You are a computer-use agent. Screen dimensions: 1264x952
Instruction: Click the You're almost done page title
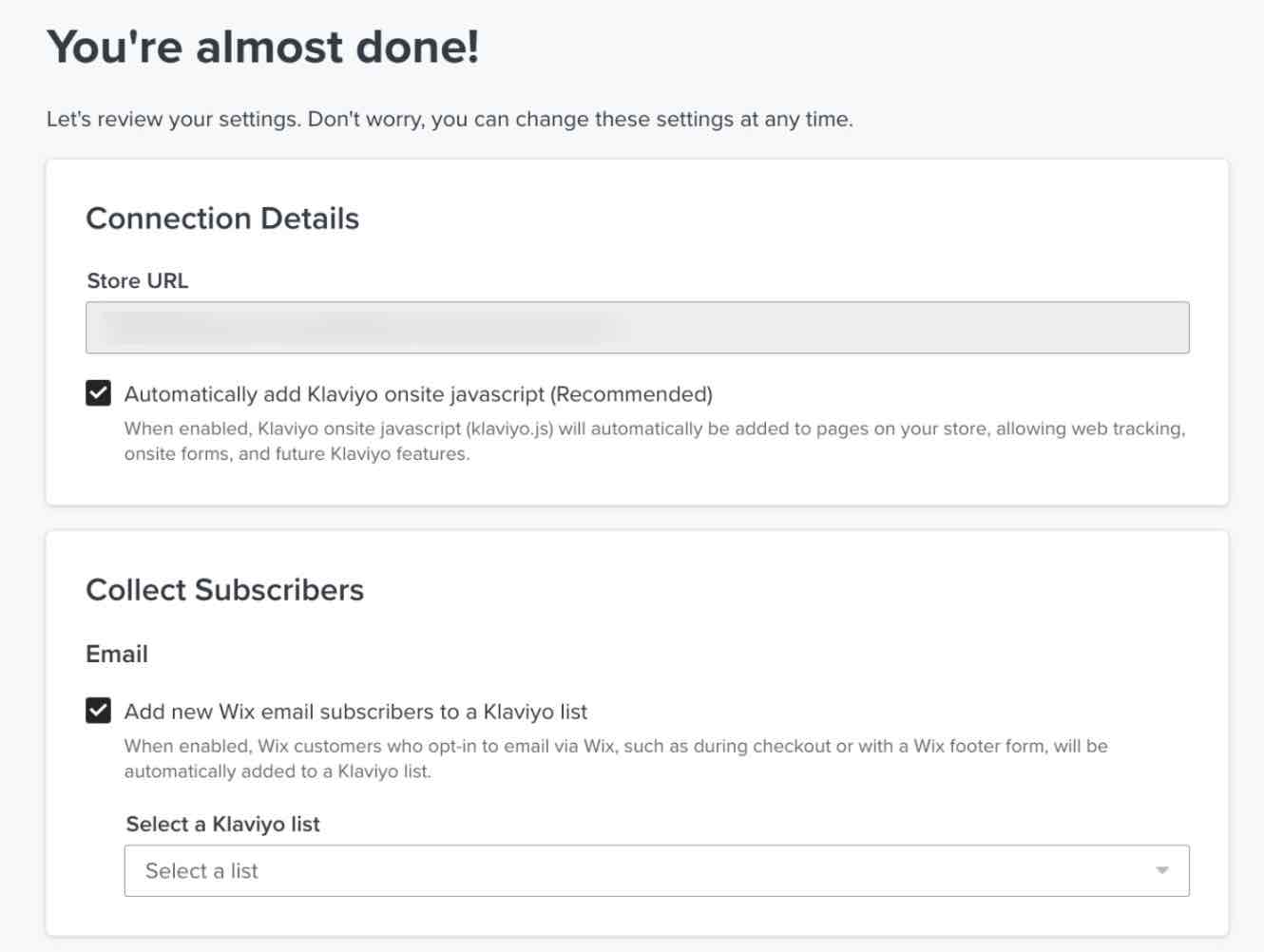click(x=264, y=46)
